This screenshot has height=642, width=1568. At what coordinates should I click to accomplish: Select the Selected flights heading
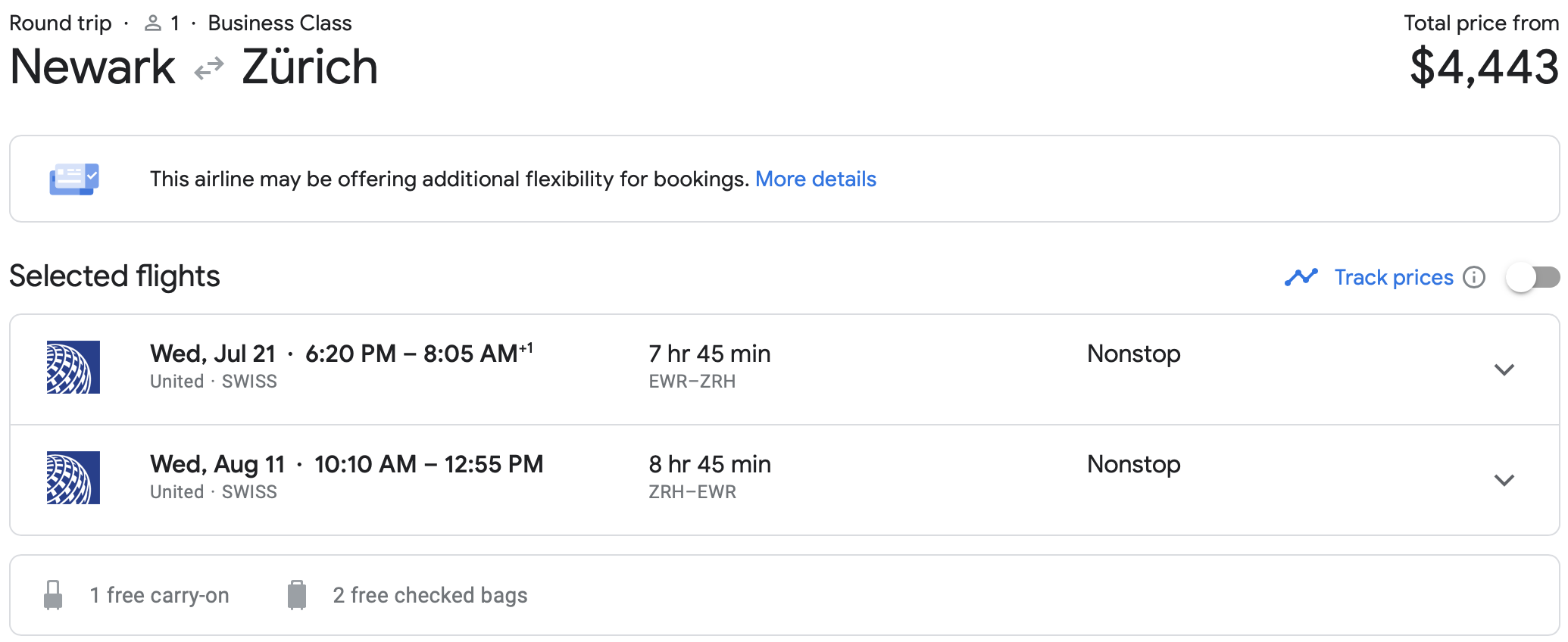pos(114,276)
